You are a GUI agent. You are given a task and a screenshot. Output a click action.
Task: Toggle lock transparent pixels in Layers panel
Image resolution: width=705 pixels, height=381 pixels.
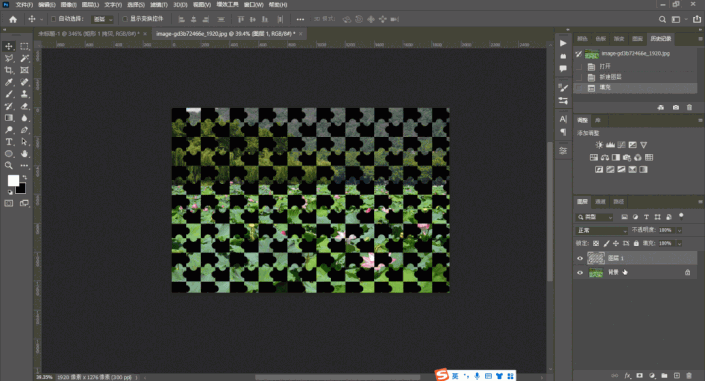click(x=596, y=243)
